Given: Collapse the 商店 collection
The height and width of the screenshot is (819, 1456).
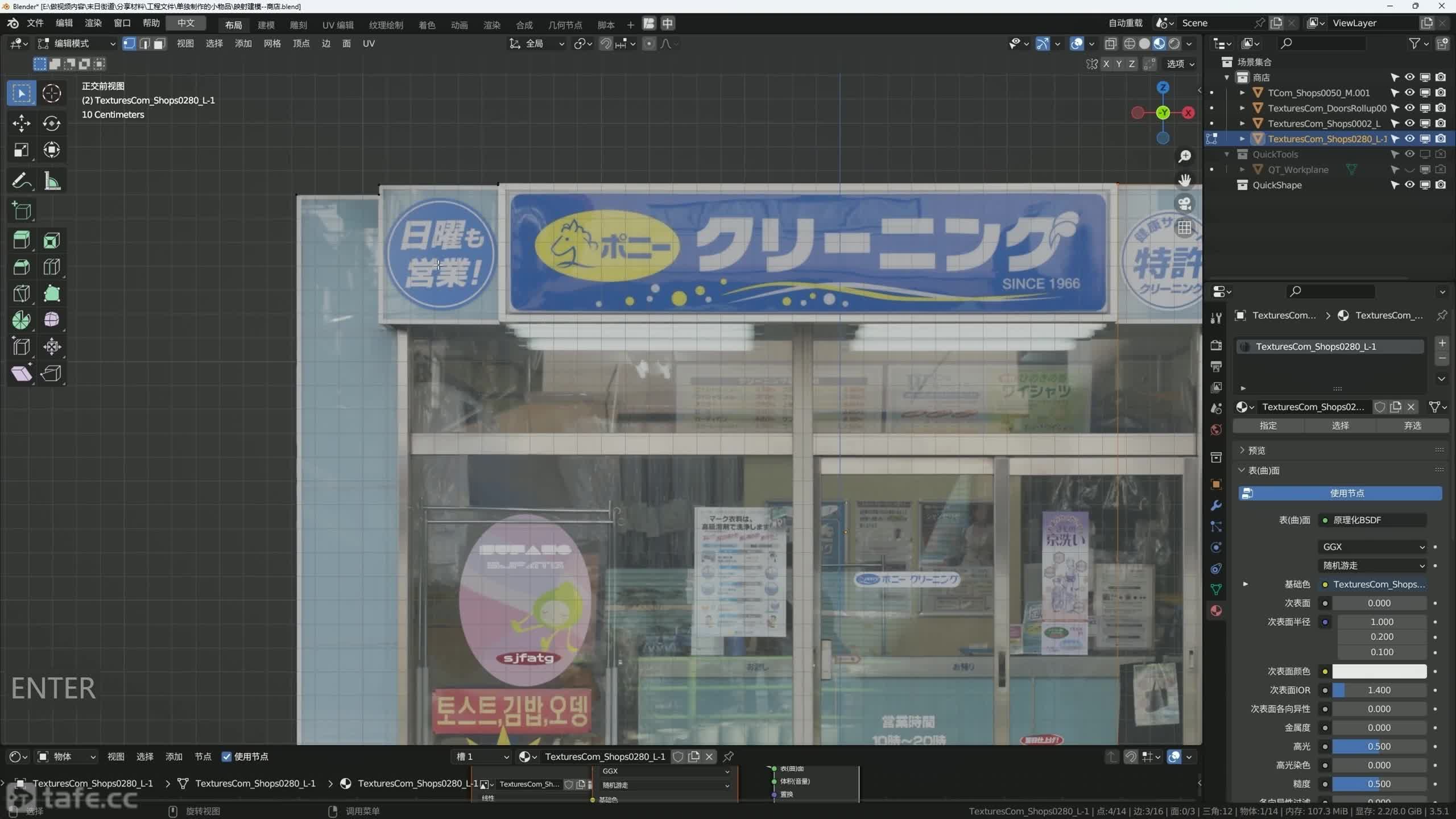Looking at the screenshot, I should [1227, 77].
